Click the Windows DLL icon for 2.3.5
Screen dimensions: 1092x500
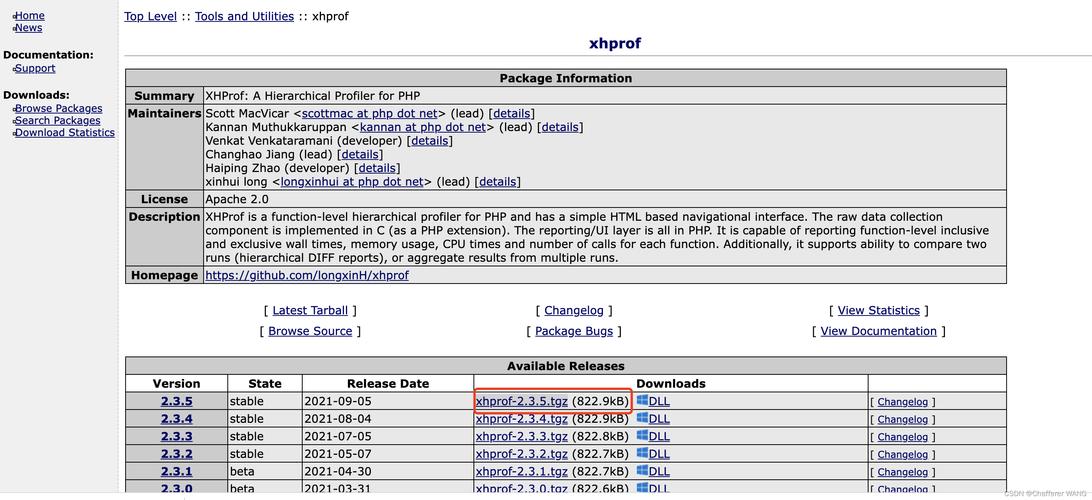click(x=642, y=401)
